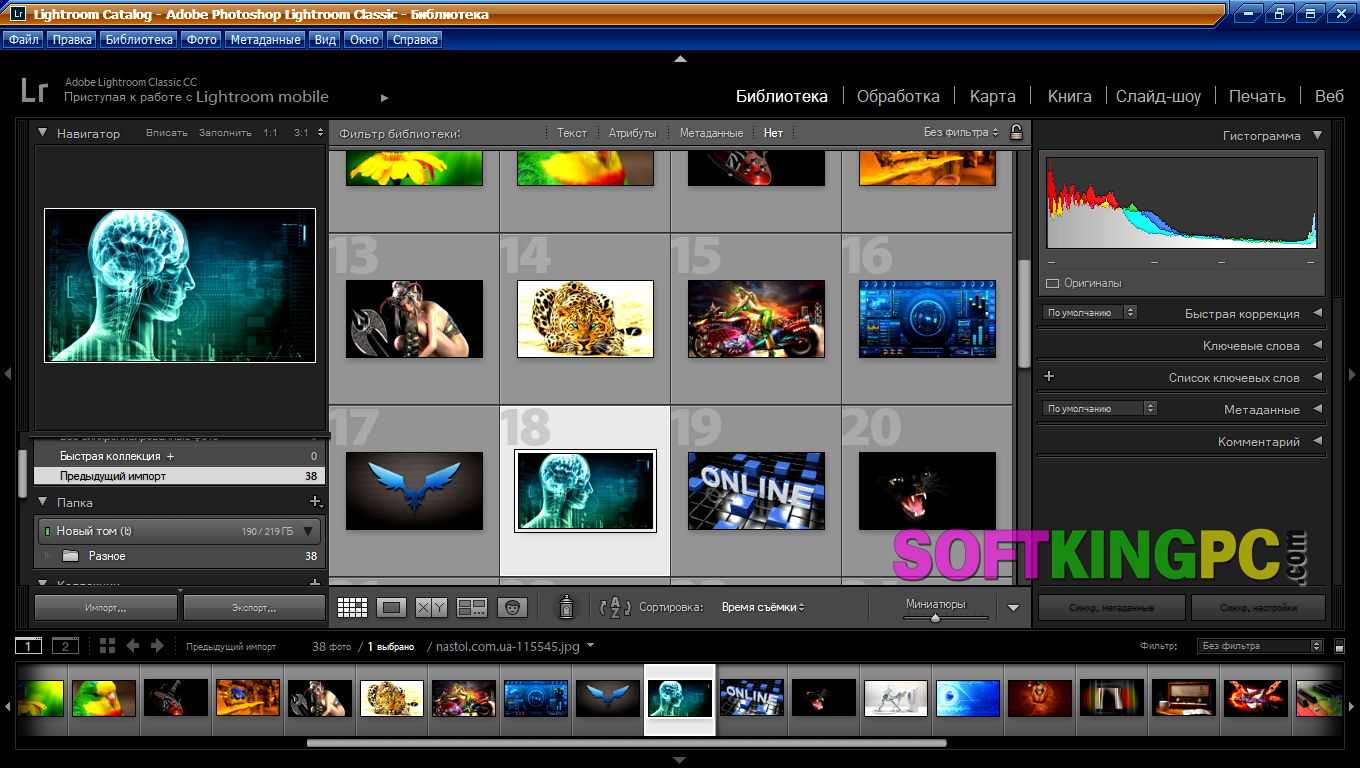The image size is (1360, 768).
Task: Open Compare view (X|Y icon)
Action: pos(431,607)
